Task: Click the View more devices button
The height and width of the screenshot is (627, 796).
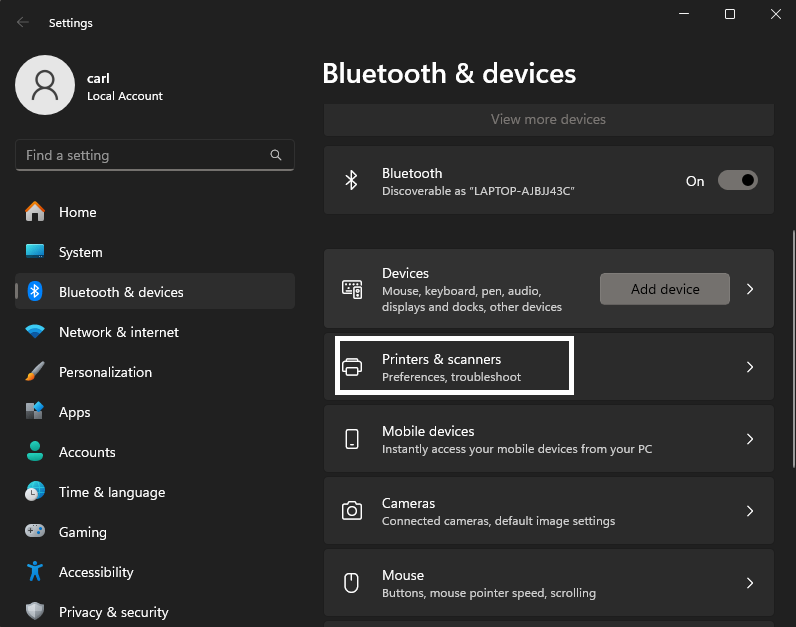Action: (x=549, y=119)
